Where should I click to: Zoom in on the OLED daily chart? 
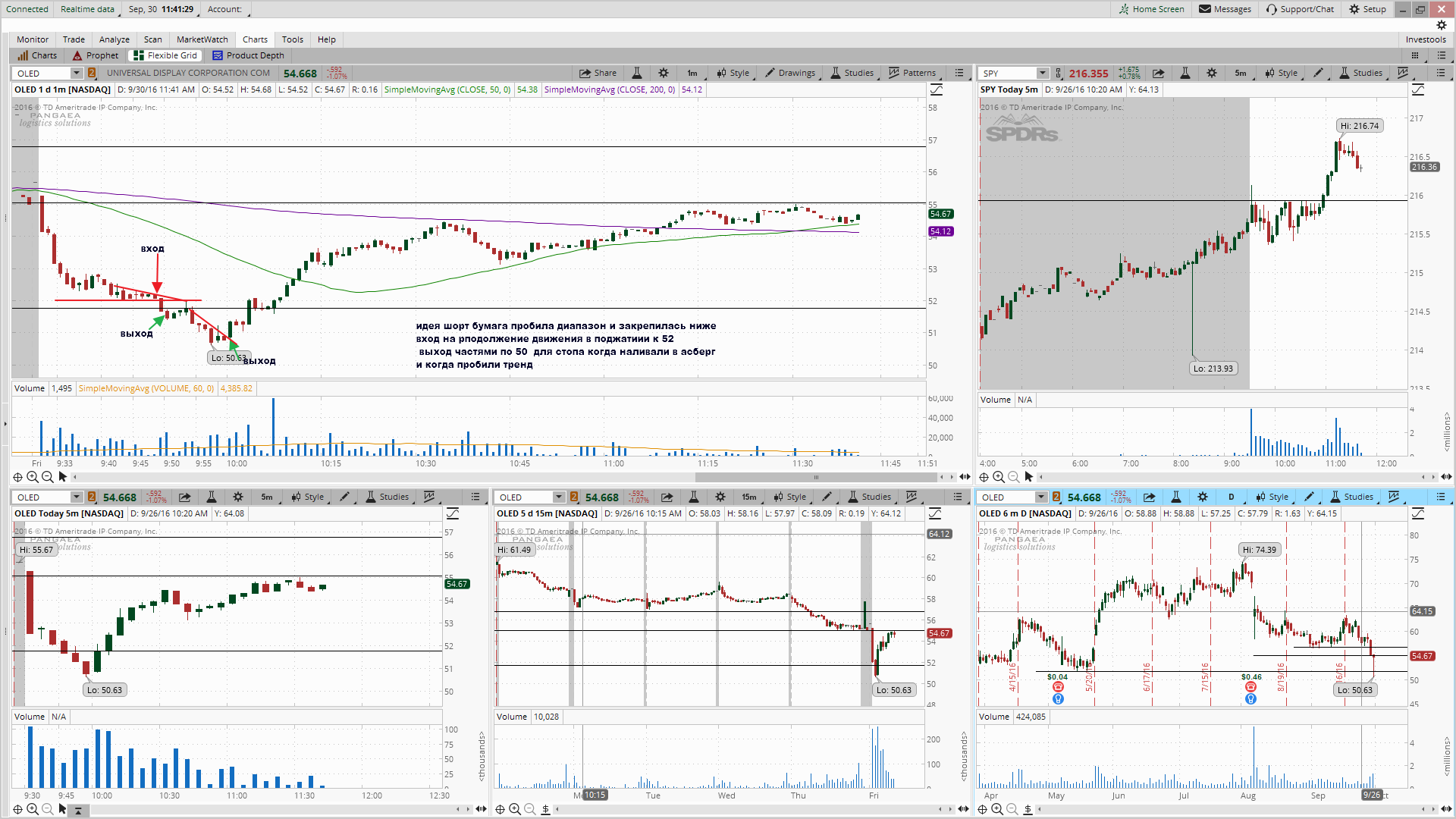pos(997,809)
